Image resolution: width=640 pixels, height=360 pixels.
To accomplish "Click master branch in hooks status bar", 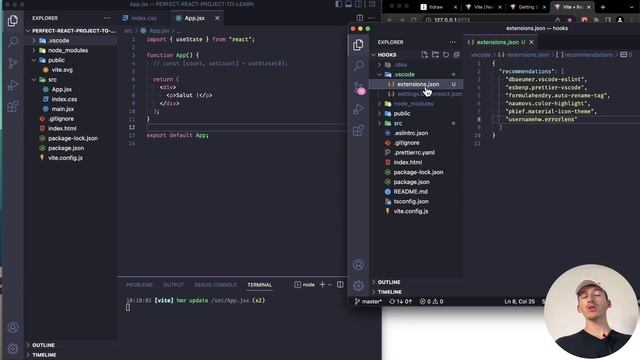I will [368, 301].
